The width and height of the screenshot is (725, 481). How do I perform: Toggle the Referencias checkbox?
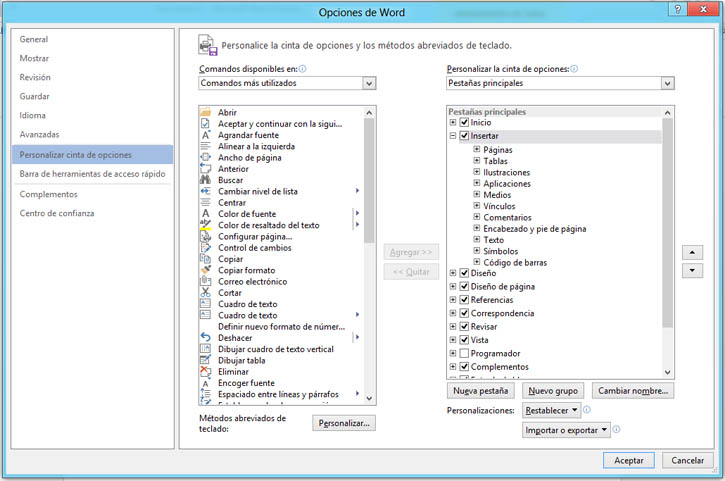point(464,300)
